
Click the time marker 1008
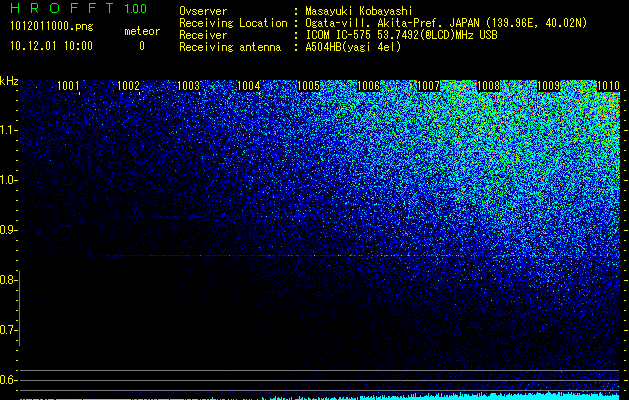click(x=488, y=86)
